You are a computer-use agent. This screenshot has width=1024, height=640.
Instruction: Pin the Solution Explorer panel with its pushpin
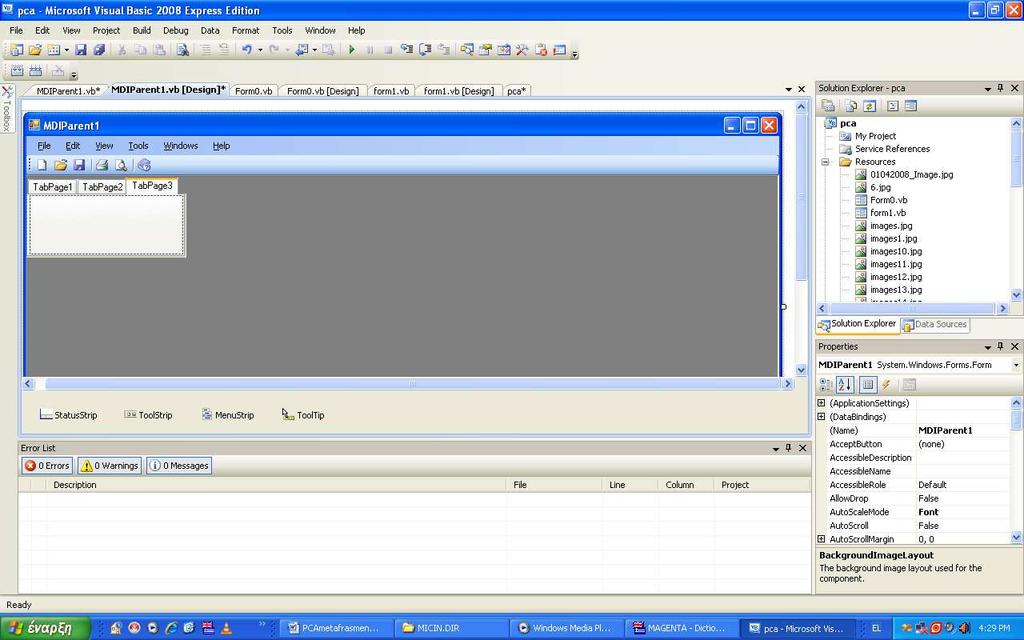[1000, 88]
